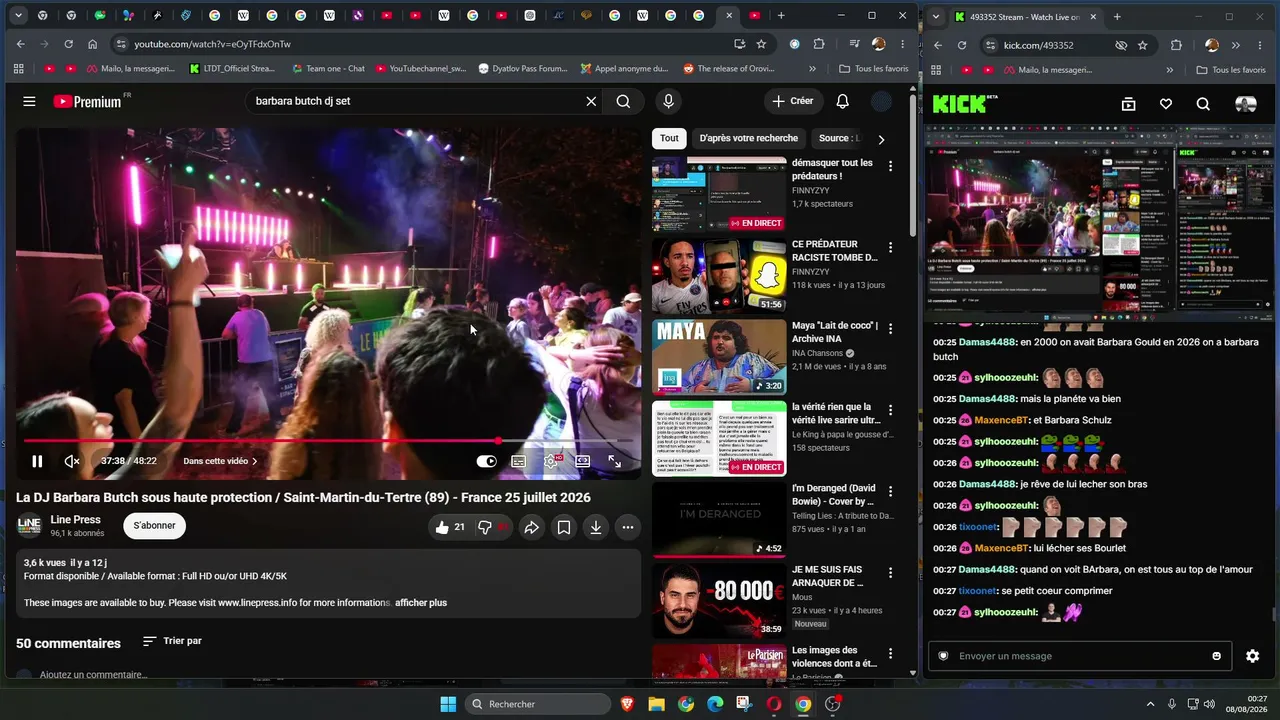Open the Line Press channel name
Screen dimensions: 1280x720
tap(75, 520)
